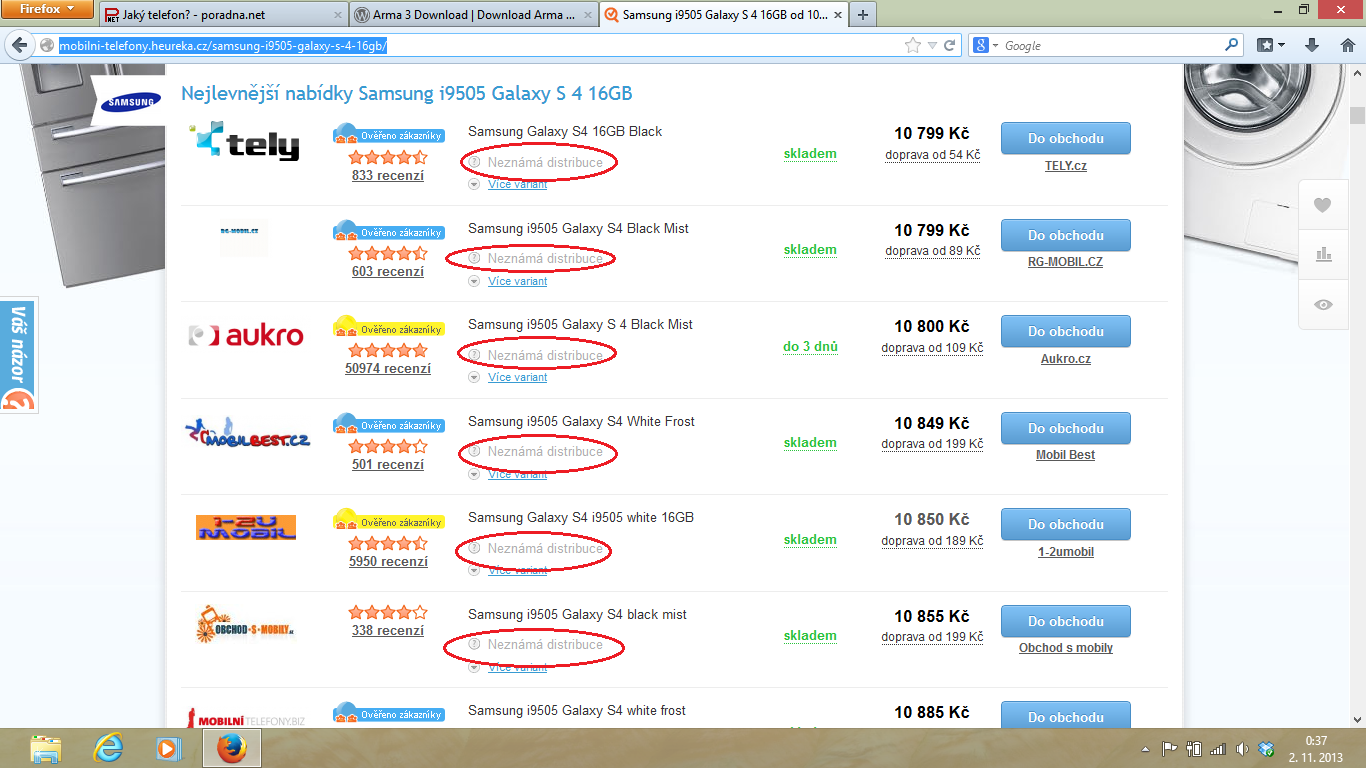Viewport: 1366px width, 768px height.
Task: Click the magnifier icon in the search box
Action: 1232,45
